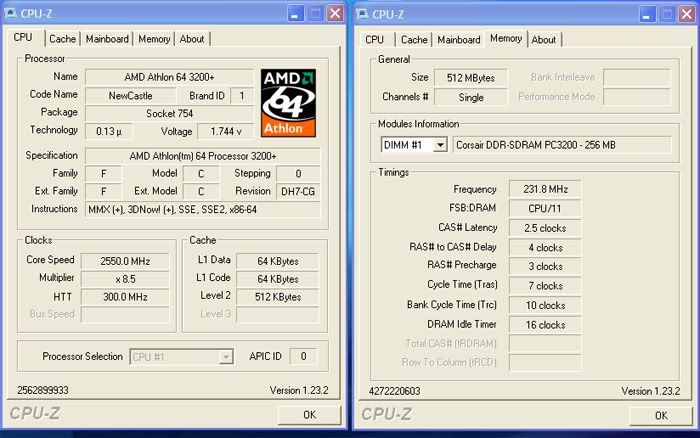The width and height of the screenshot is (700, 438).
Task: Switch to Memory tab in left window
Action: click(154, 39)
